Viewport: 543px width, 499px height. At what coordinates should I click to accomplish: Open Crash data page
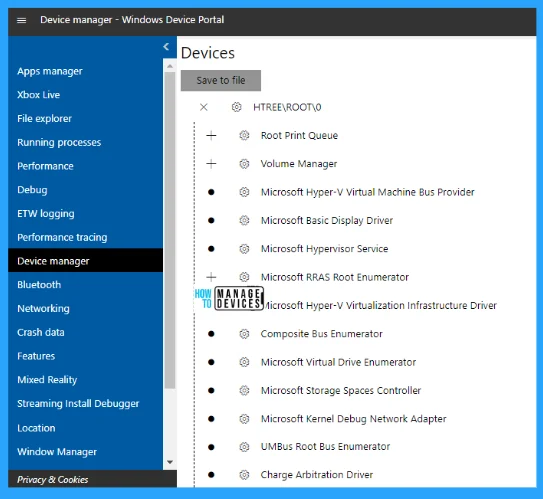pos(41,332)
